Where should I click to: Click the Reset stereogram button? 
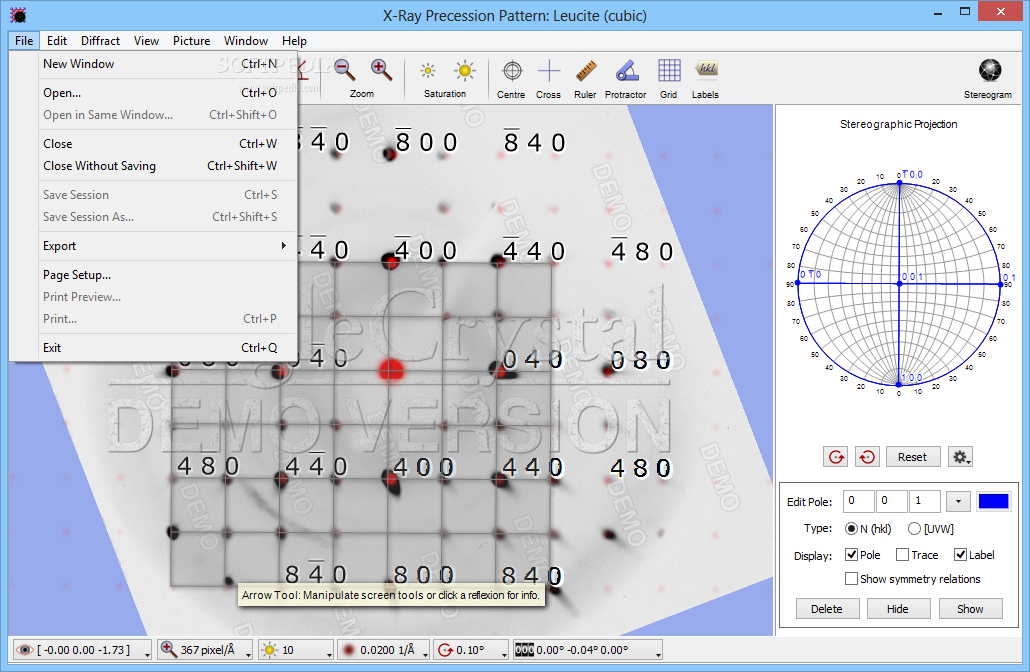tap(912, 457)
